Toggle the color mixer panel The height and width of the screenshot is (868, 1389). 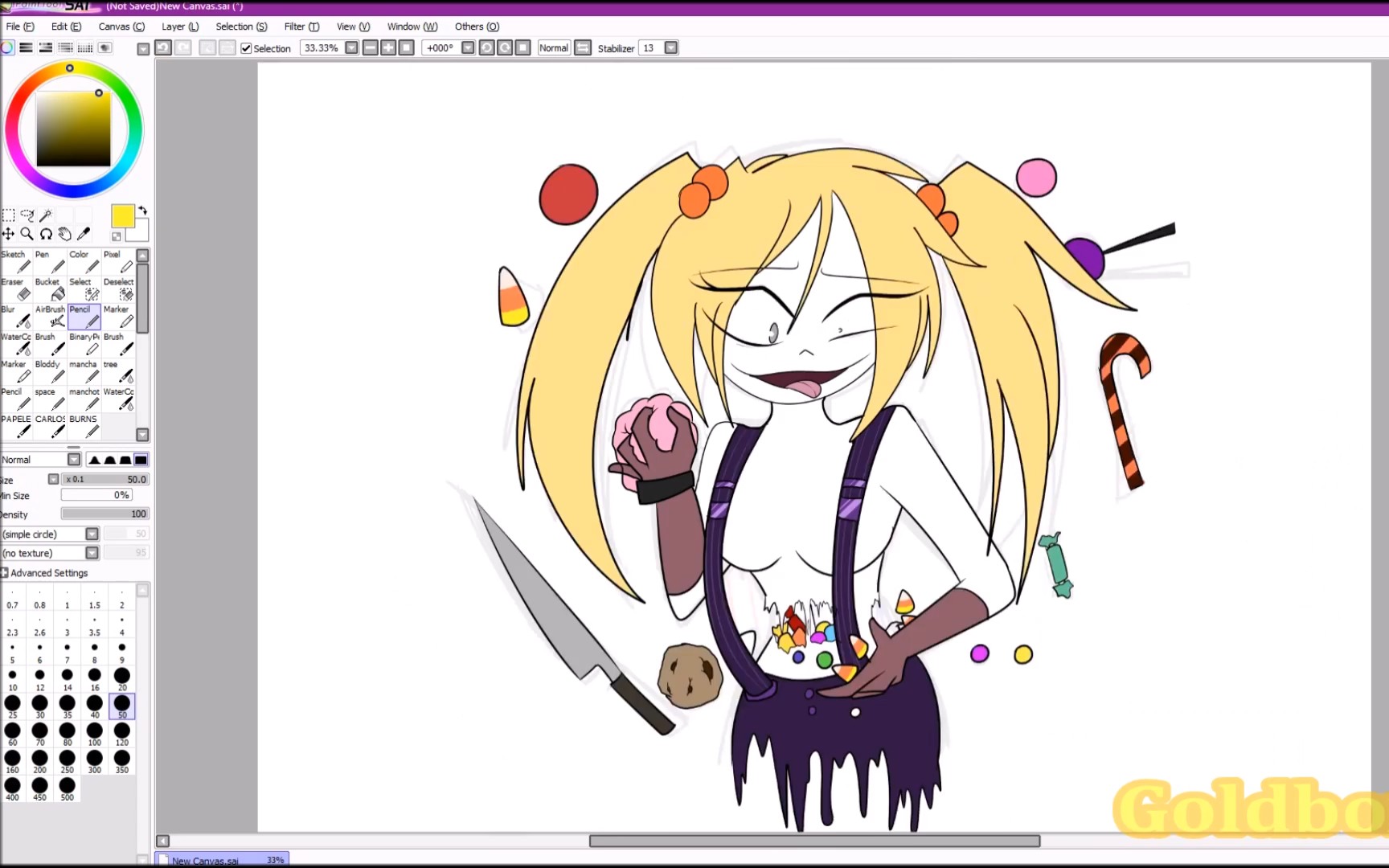point(65,47)
